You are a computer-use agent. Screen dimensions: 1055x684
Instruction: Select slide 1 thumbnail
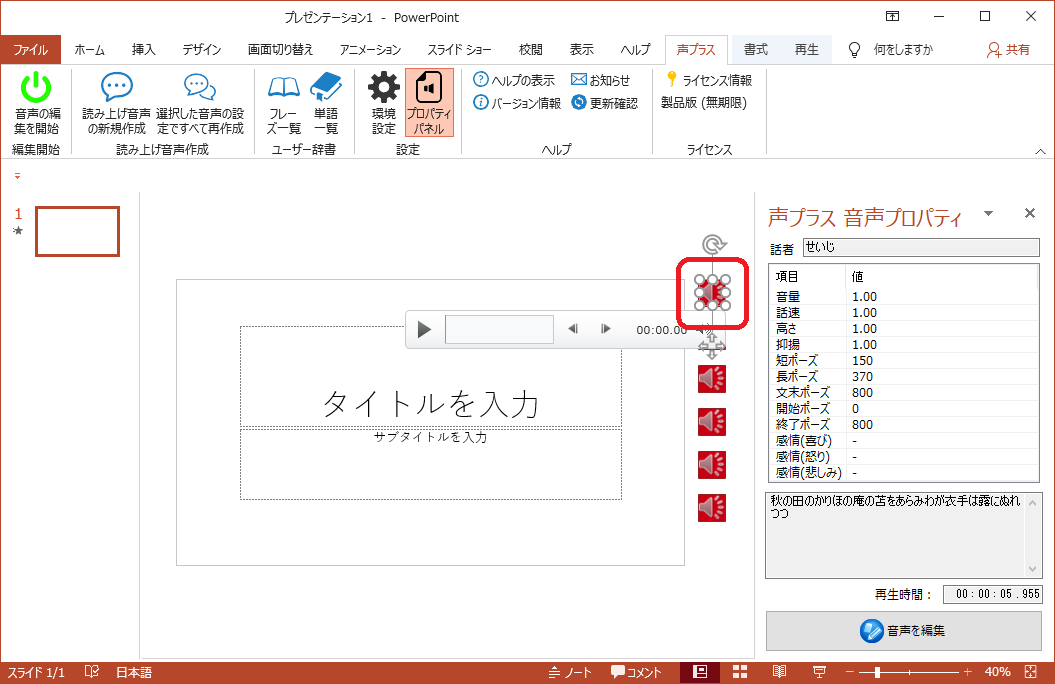tap(77, 231)
